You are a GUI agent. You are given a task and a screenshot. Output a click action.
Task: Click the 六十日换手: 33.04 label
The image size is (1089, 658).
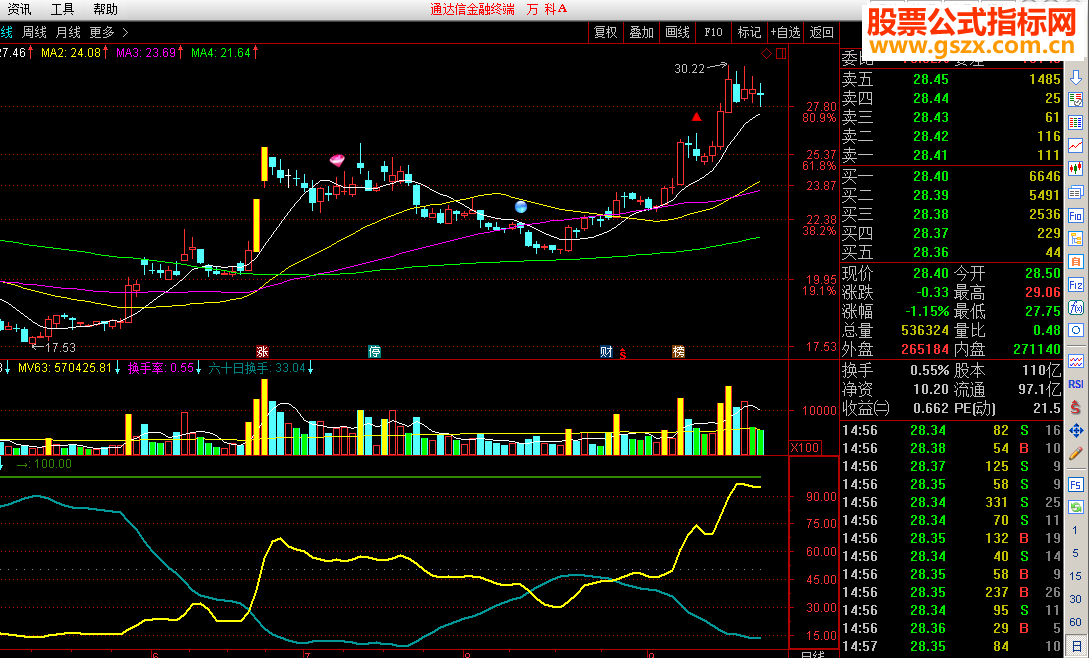point(257,368)
